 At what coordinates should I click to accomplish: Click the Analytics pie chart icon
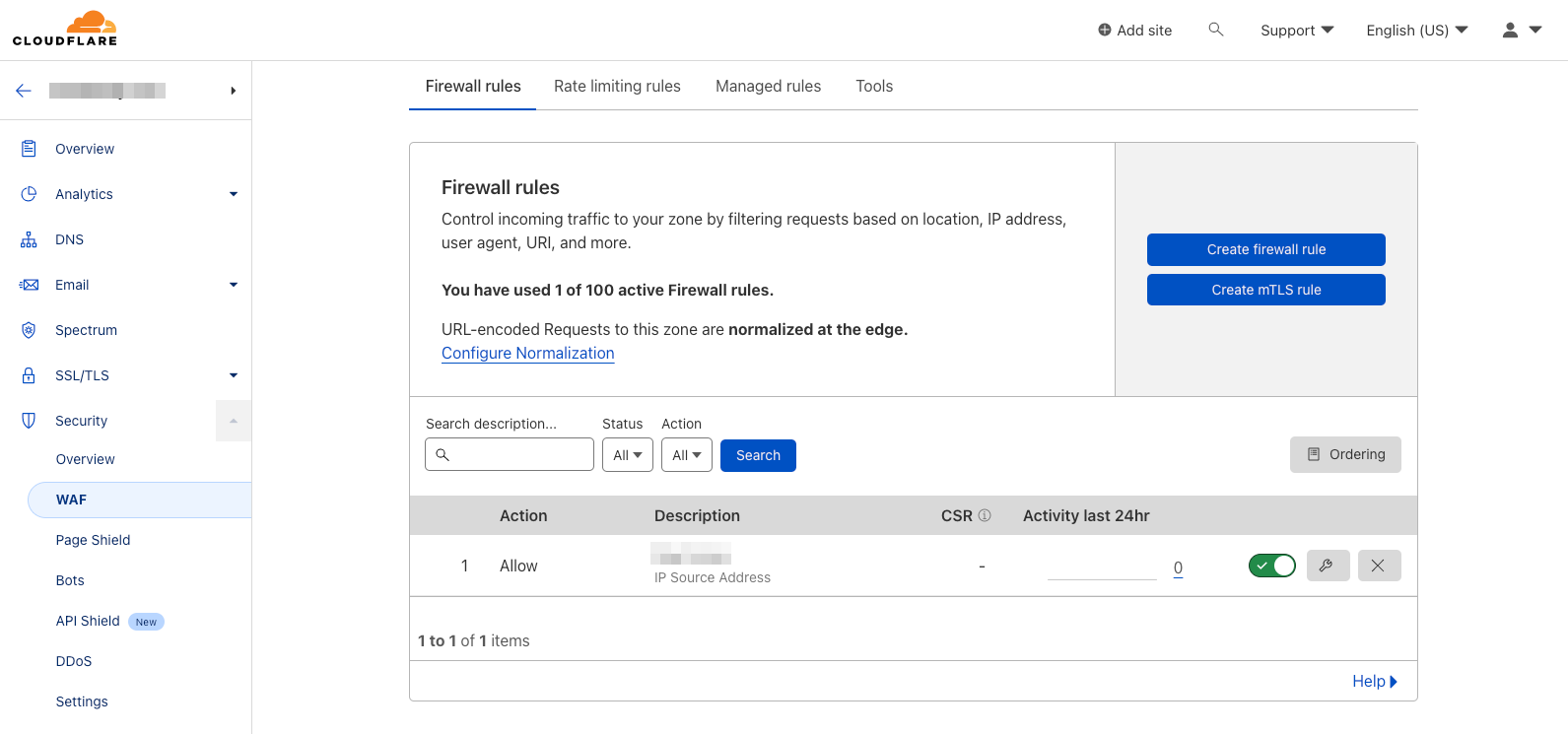(x=29, y=194)
